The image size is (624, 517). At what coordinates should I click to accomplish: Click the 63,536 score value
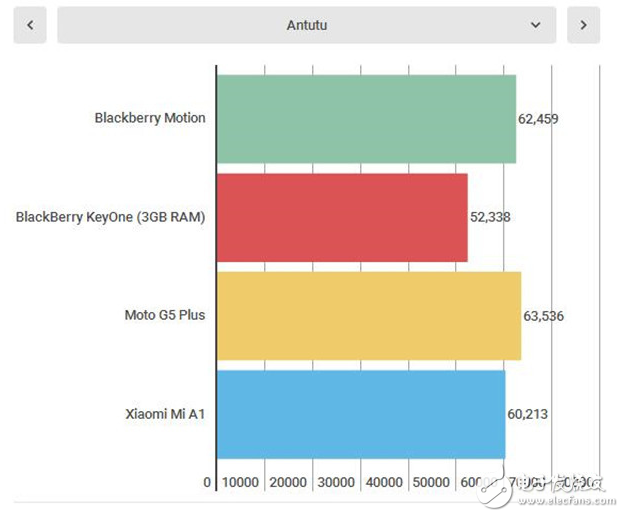tap(543, 316)
